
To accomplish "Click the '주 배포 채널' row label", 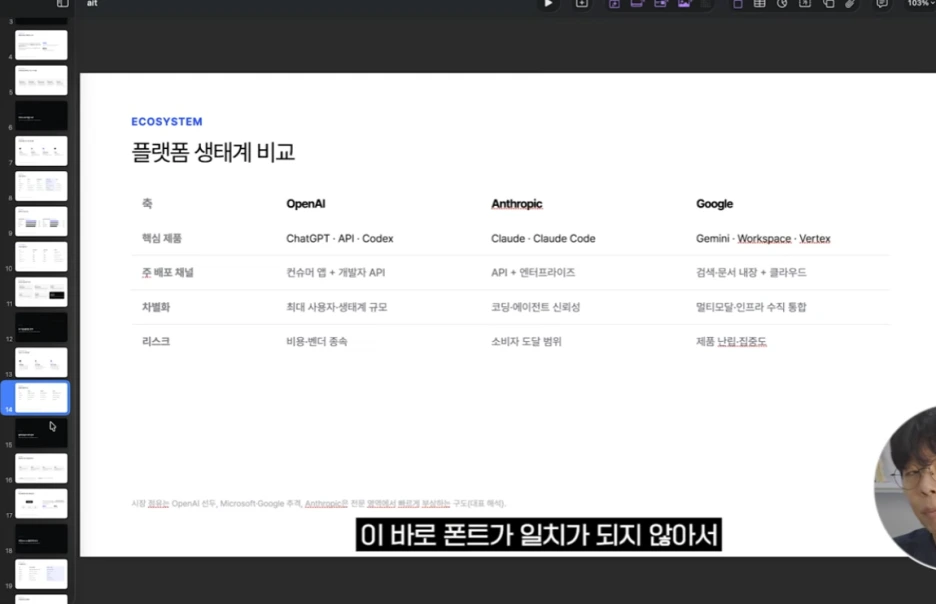I will (167, 272).
